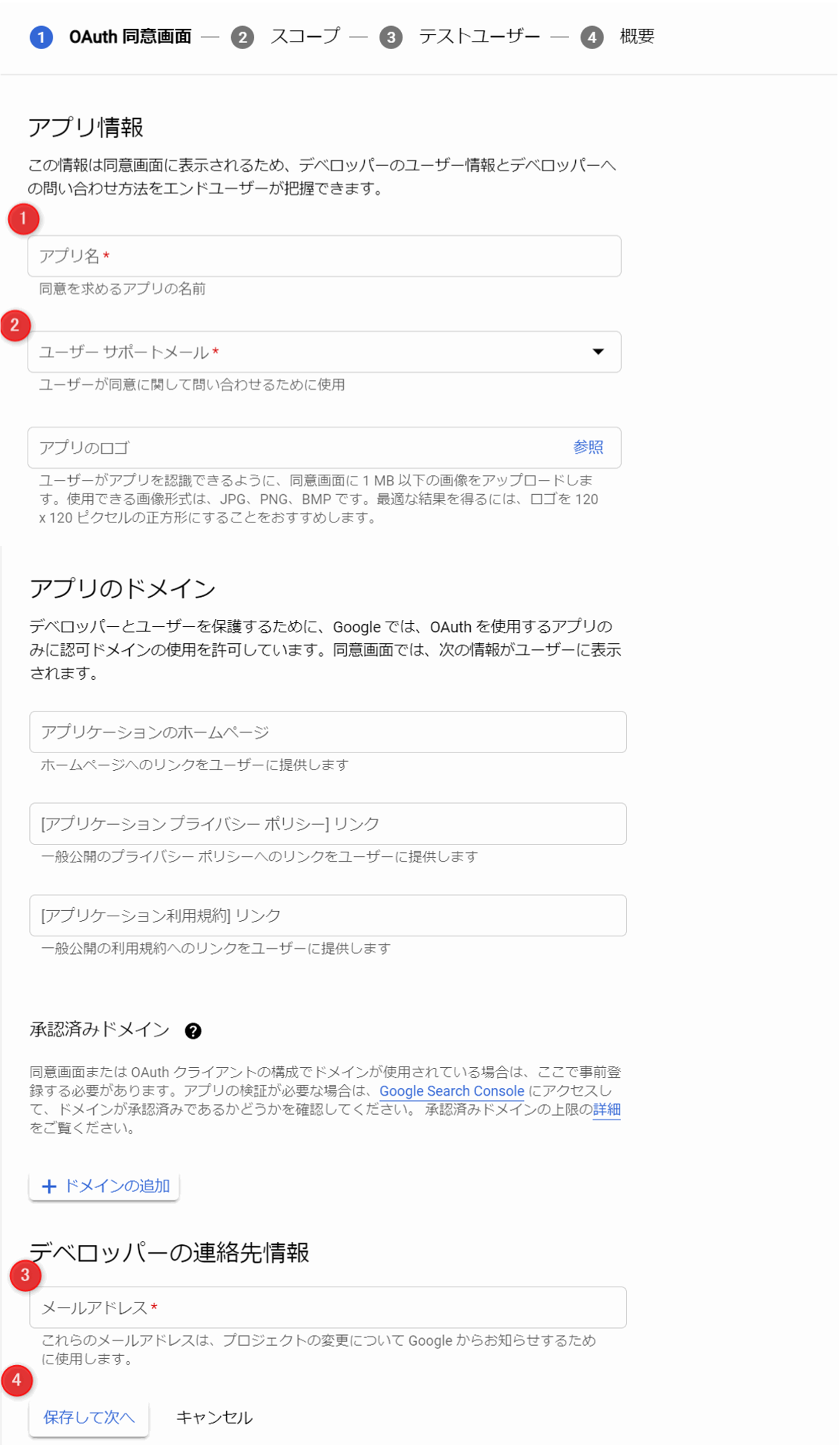The height and width of the screenshot is (1446, 840).
Task: Open the Google Search Console link
Action: point(452,1091)
